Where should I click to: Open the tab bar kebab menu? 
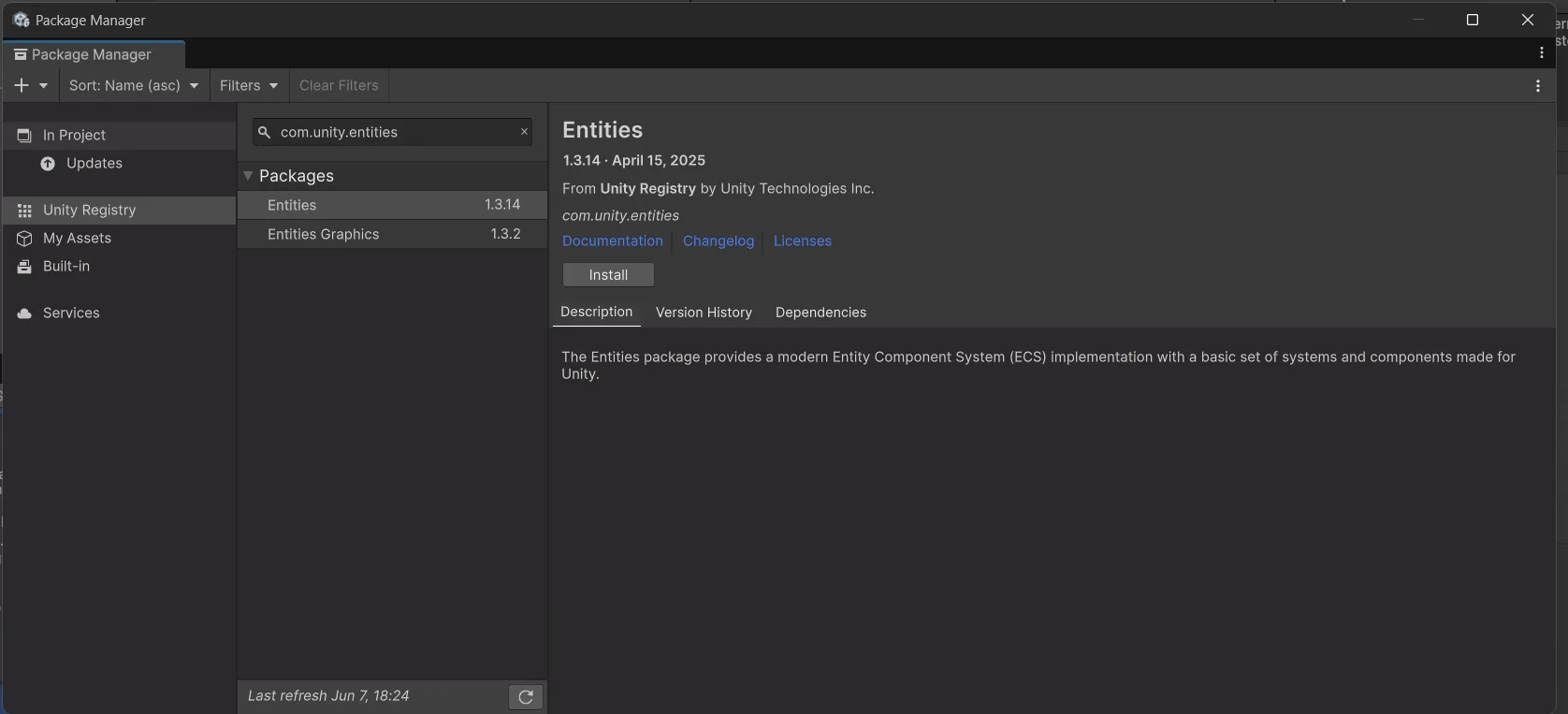(1542, 53)
